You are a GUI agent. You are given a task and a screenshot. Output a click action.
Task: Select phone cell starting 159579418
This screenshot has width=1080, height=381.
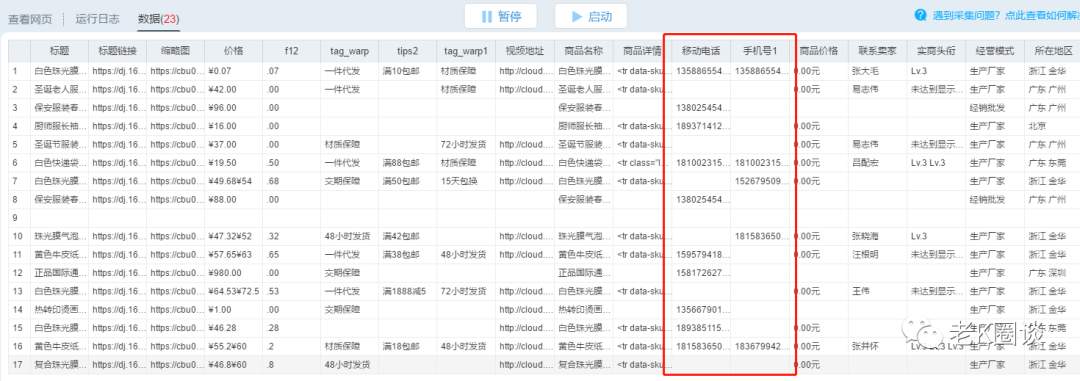coord(701,254)
